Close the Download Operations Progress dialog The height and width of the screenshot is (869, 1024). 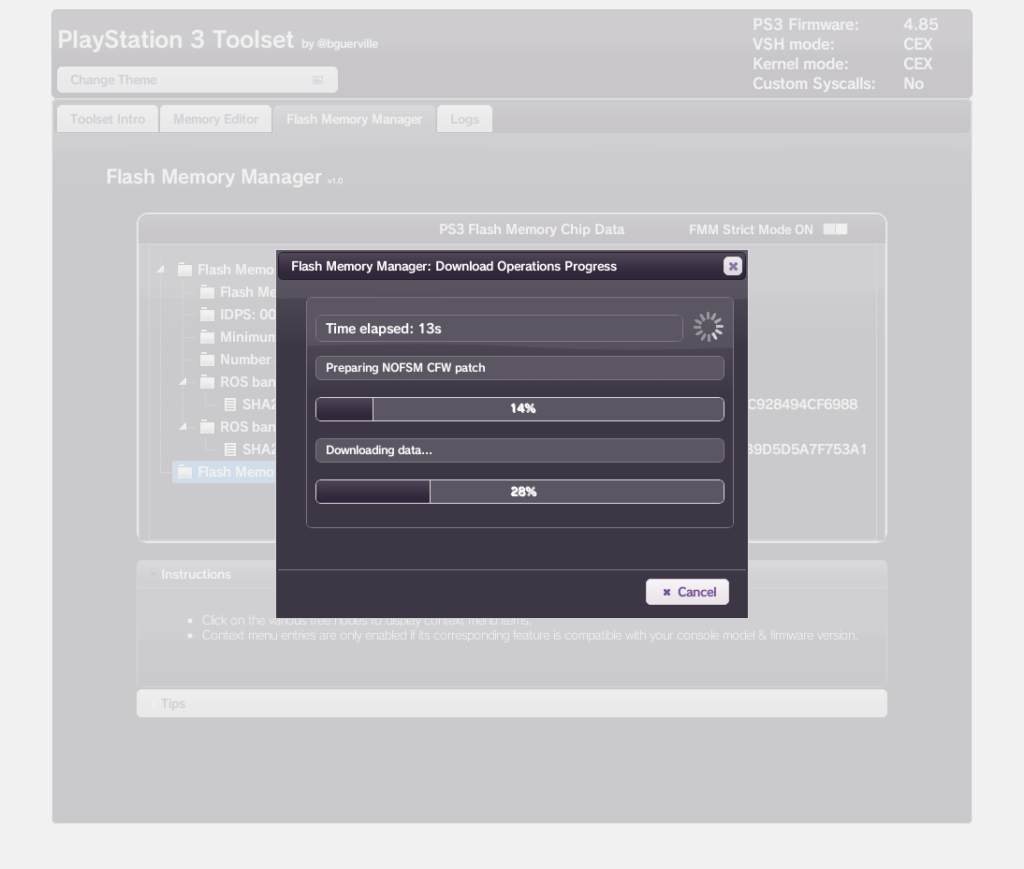733,266
